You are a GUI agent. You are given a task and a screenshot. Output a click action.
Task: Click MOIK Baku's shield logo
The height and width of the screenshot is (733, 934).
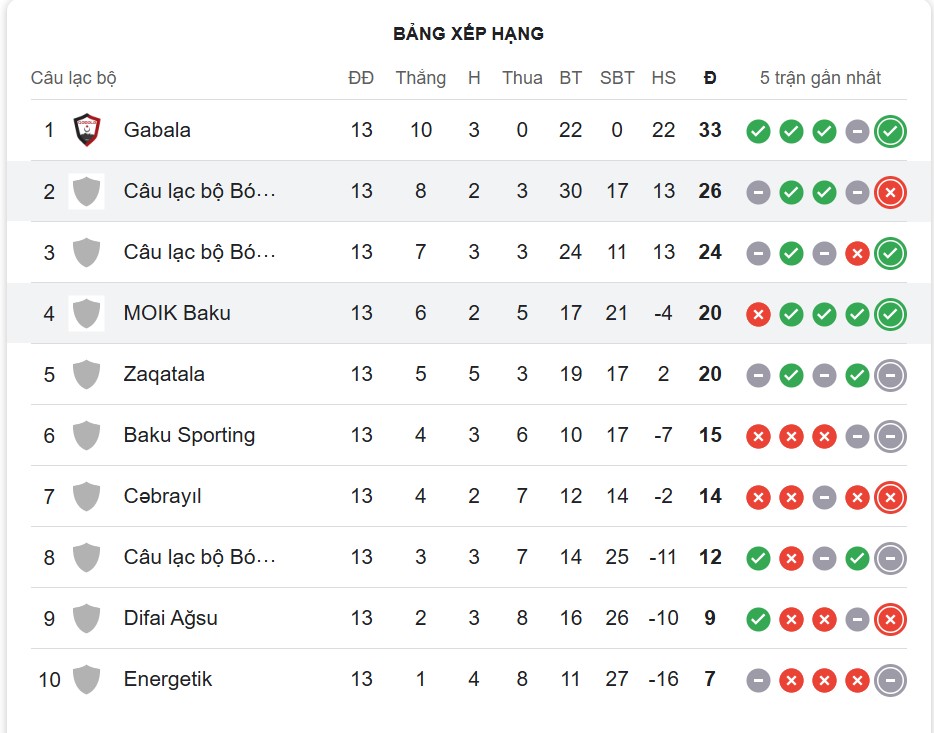point(87,313)
